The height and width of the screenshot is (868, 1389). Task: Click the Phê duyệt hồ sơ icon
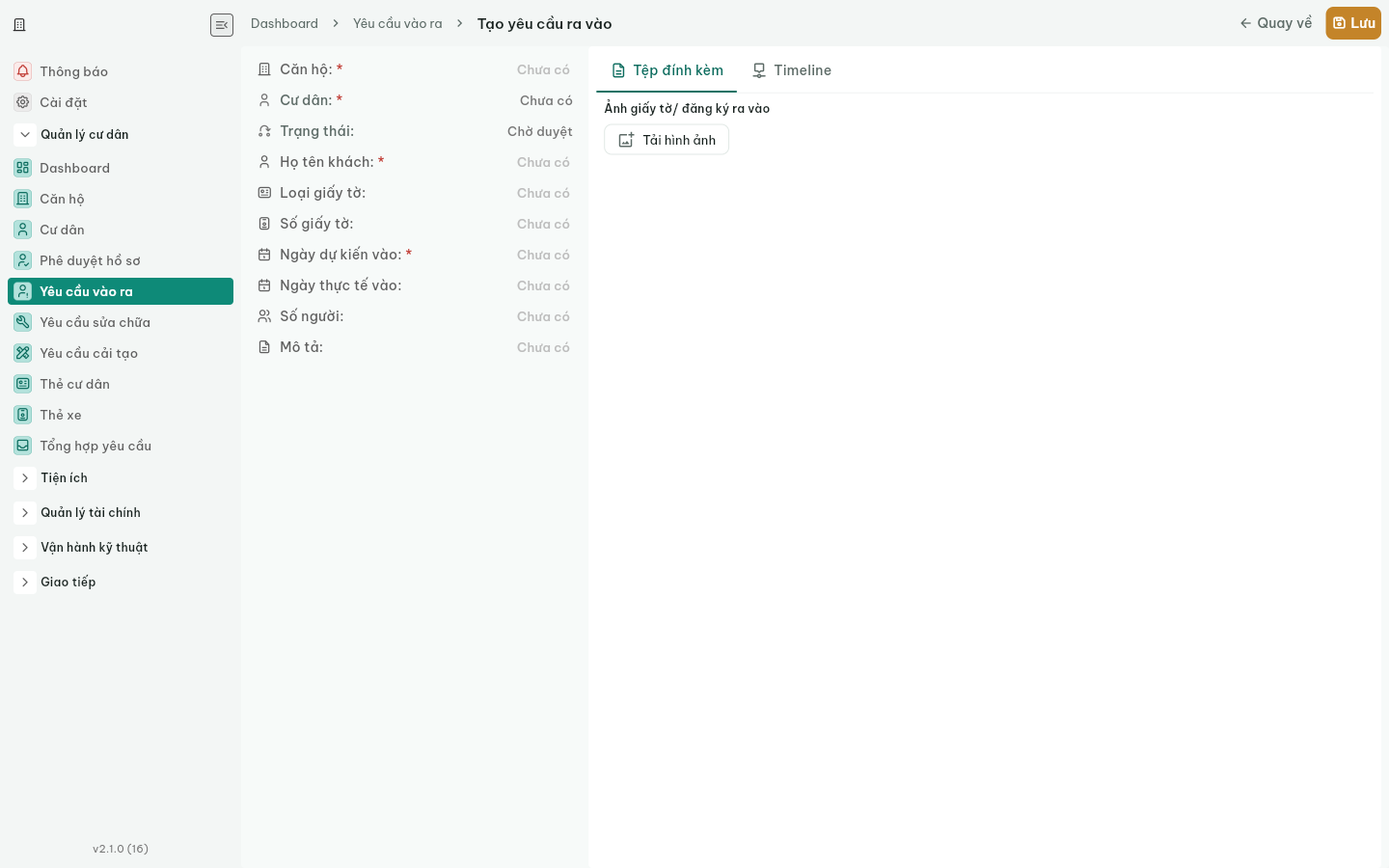point(23,260)
